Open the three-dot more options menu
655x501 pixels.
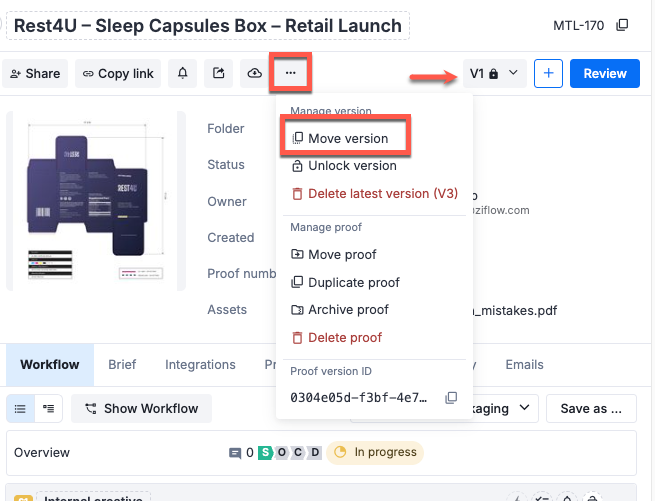point(290,73)
